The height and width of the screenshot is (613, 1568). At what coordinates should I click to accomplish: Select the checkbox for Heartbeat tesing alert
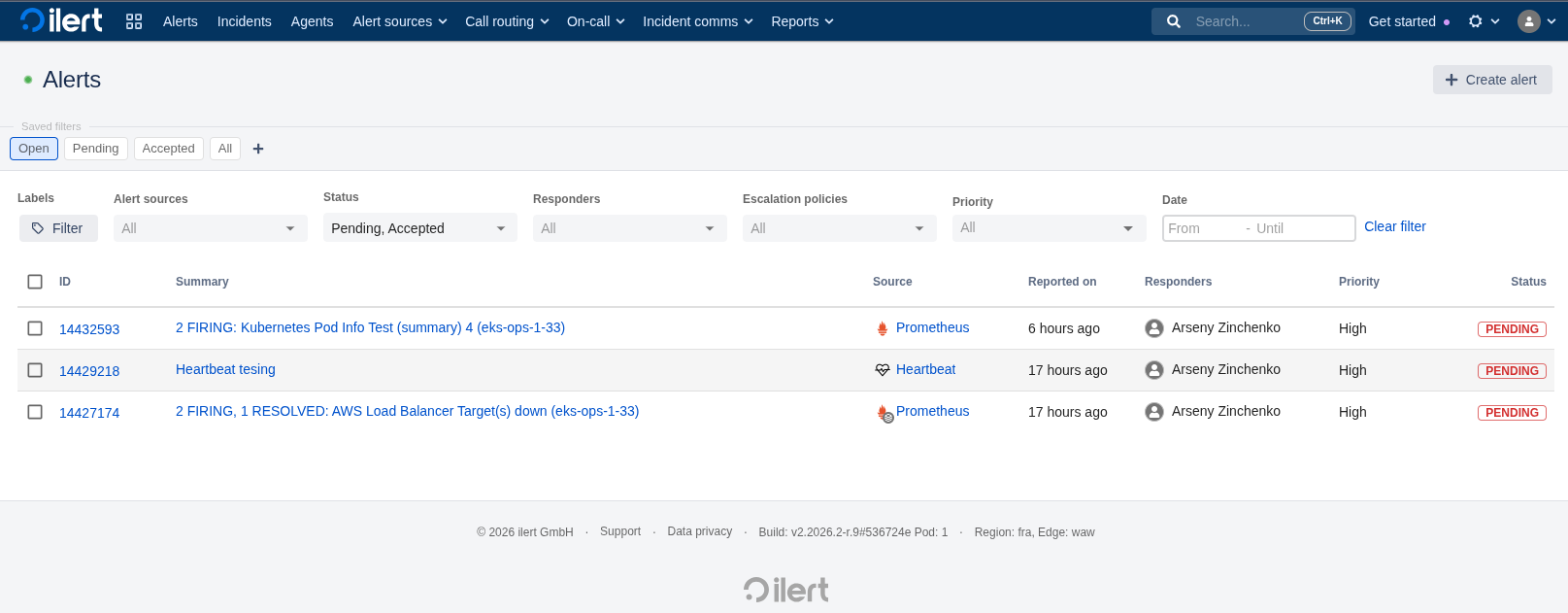click(35, 370)
